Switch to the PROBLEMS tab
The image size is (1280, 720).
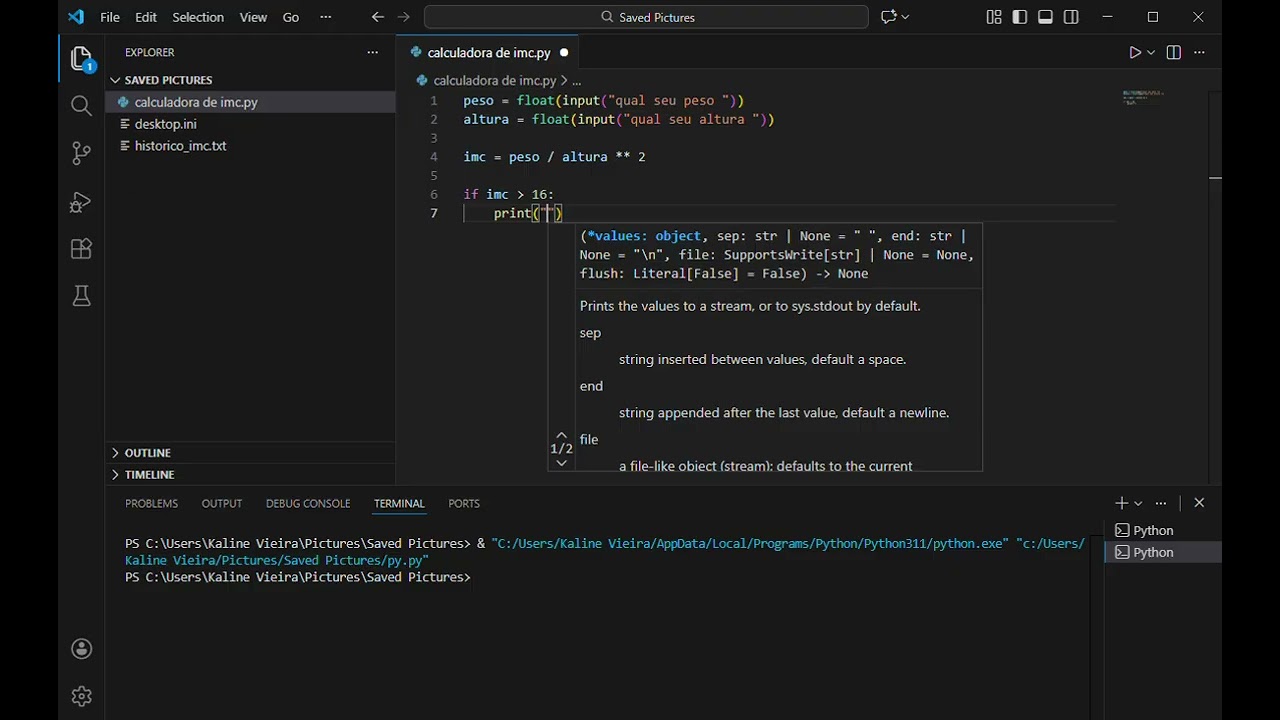(x=151, y=503)
